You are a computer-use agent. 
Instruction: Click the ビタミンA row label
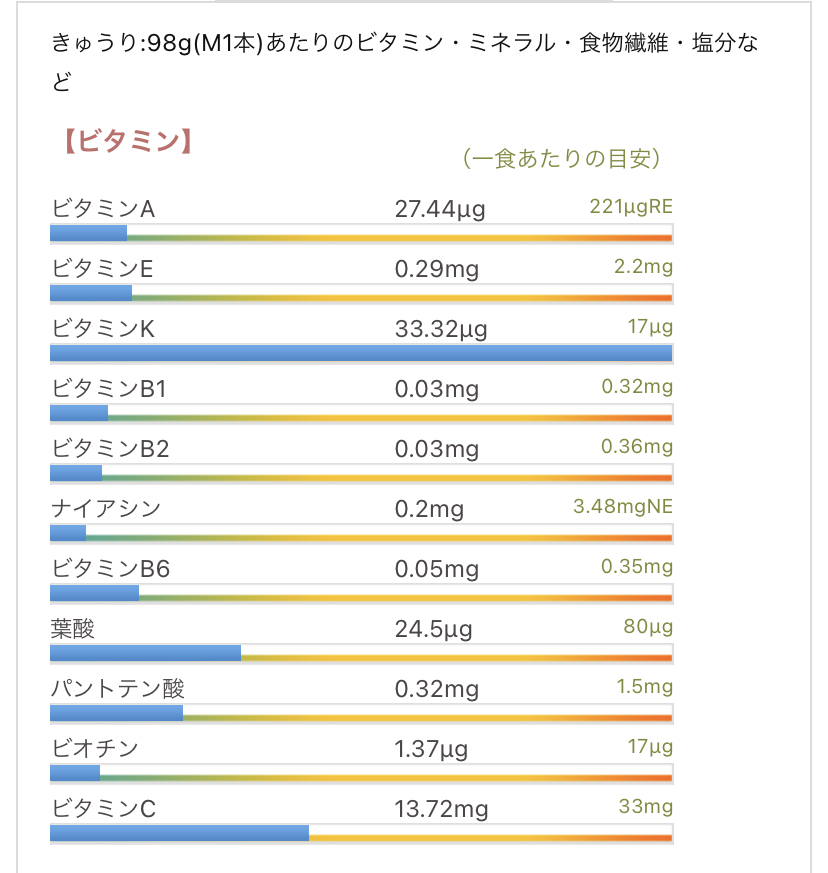click(x=103, y=209)
